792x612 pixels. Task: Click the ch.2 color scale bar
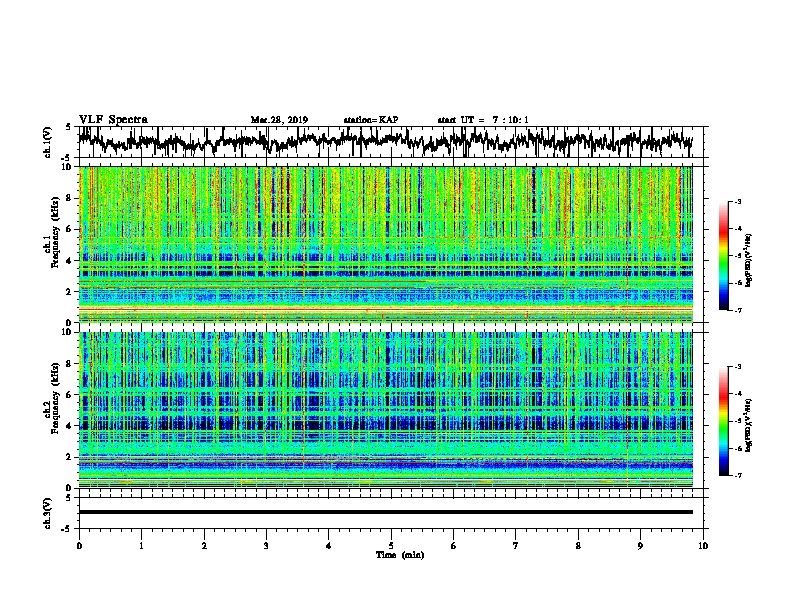coord(723,421)
